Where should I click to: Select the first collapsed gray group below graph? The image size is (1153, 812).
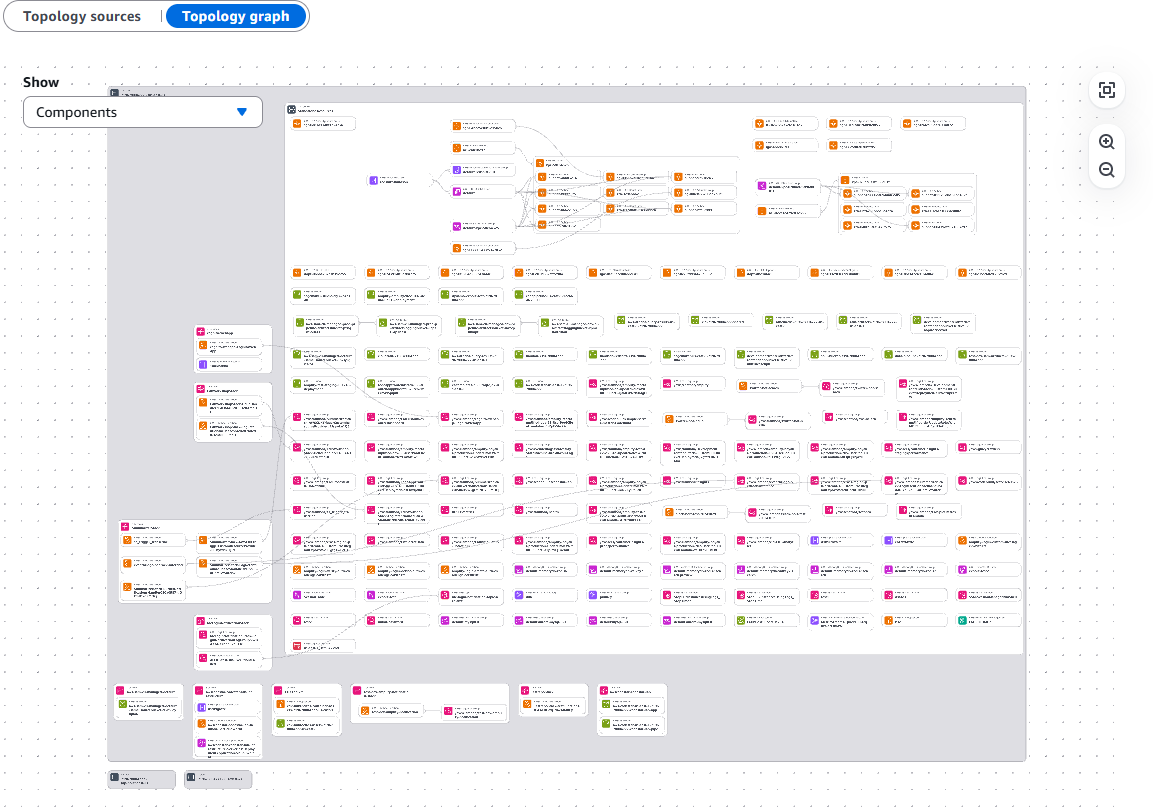(140, 778)
